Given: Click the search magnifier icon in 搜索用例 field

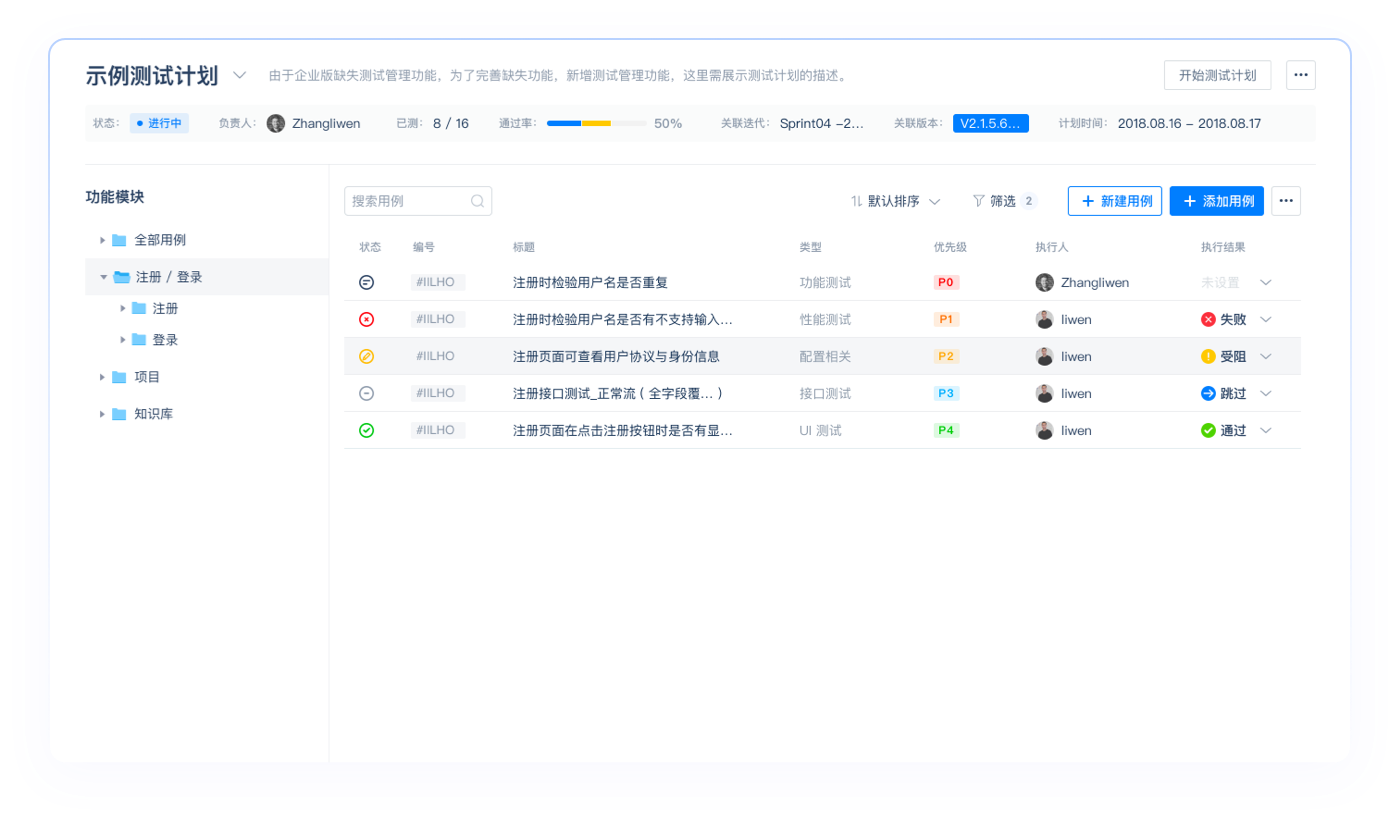Looking at the screenshot, I should pos(477,200).
